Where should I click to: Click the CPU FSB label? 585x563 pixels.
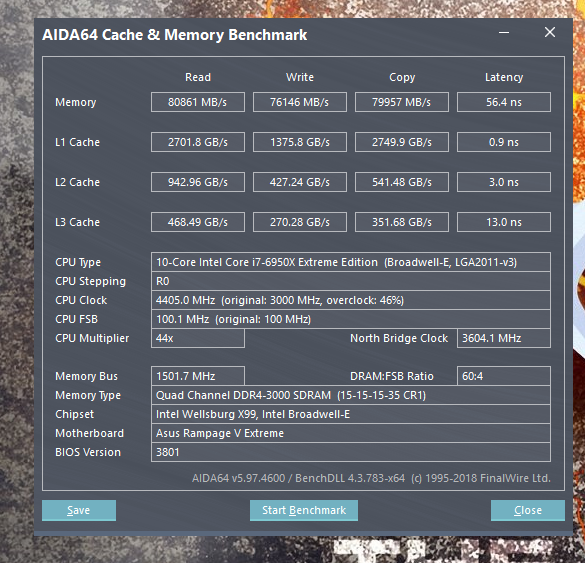point(76,319)
